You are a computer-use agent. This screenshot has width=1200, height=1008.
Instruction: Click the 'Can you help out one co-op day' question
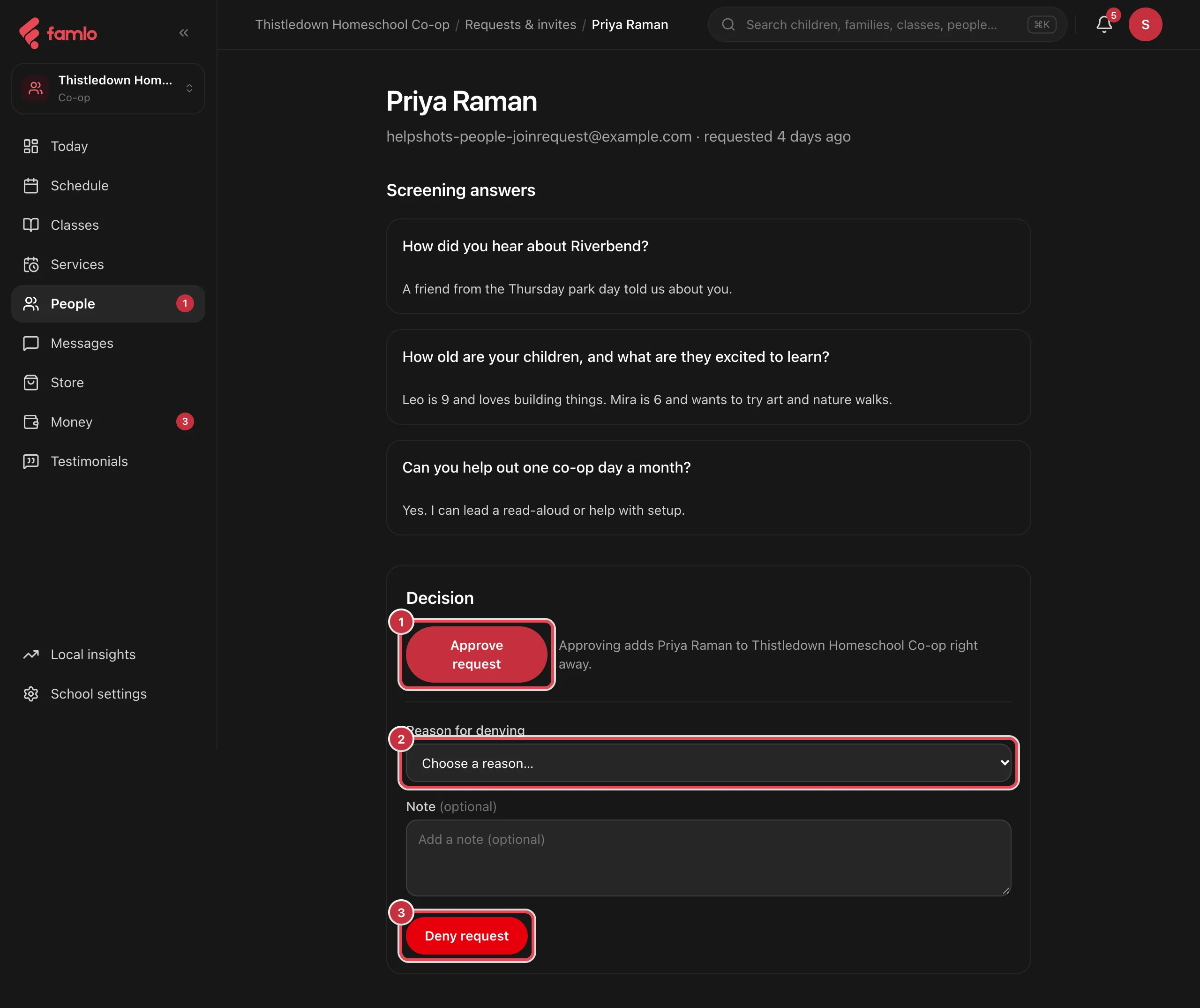click(546, 467)
